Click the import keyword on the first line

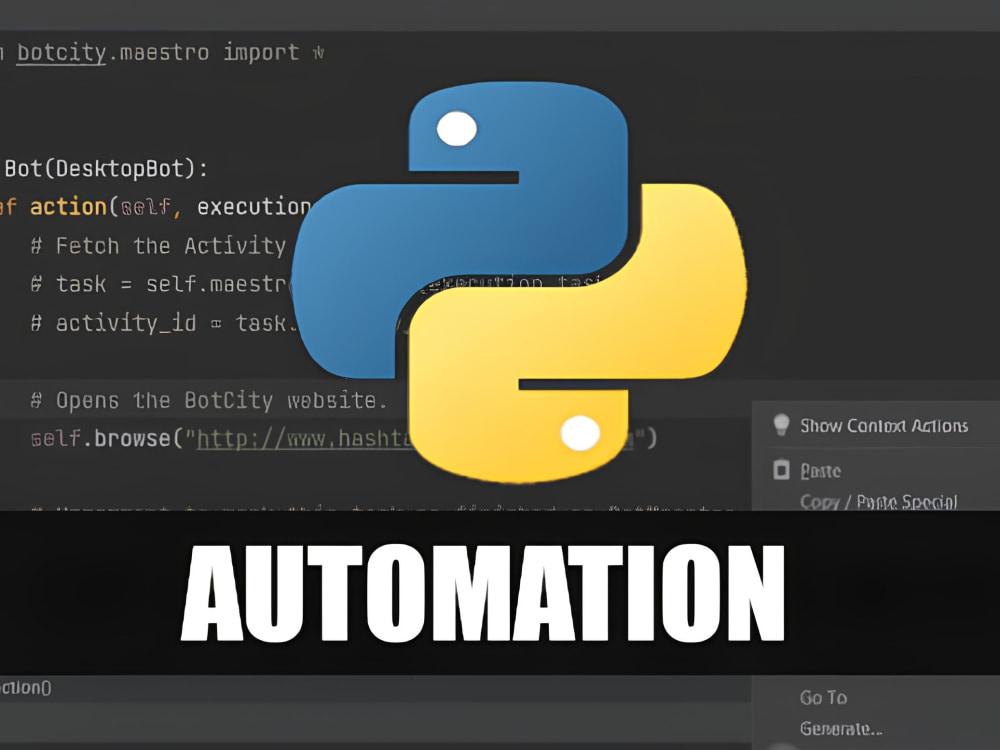click(x=261, y=52)
